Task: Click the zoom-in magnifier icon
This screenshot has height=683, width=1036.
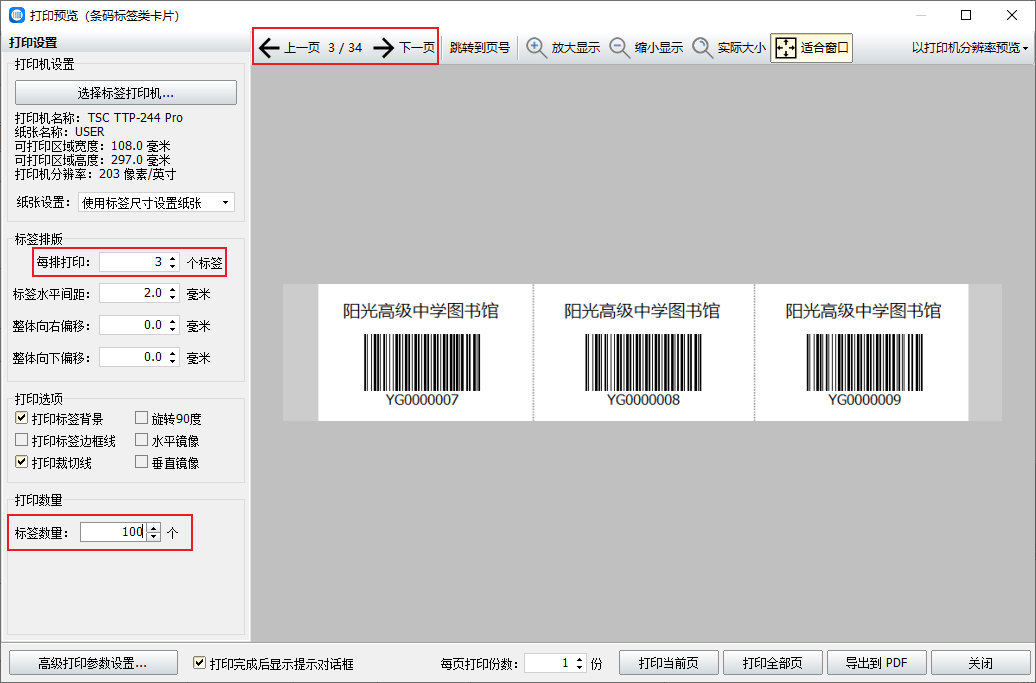Action: tap(536, 48)
